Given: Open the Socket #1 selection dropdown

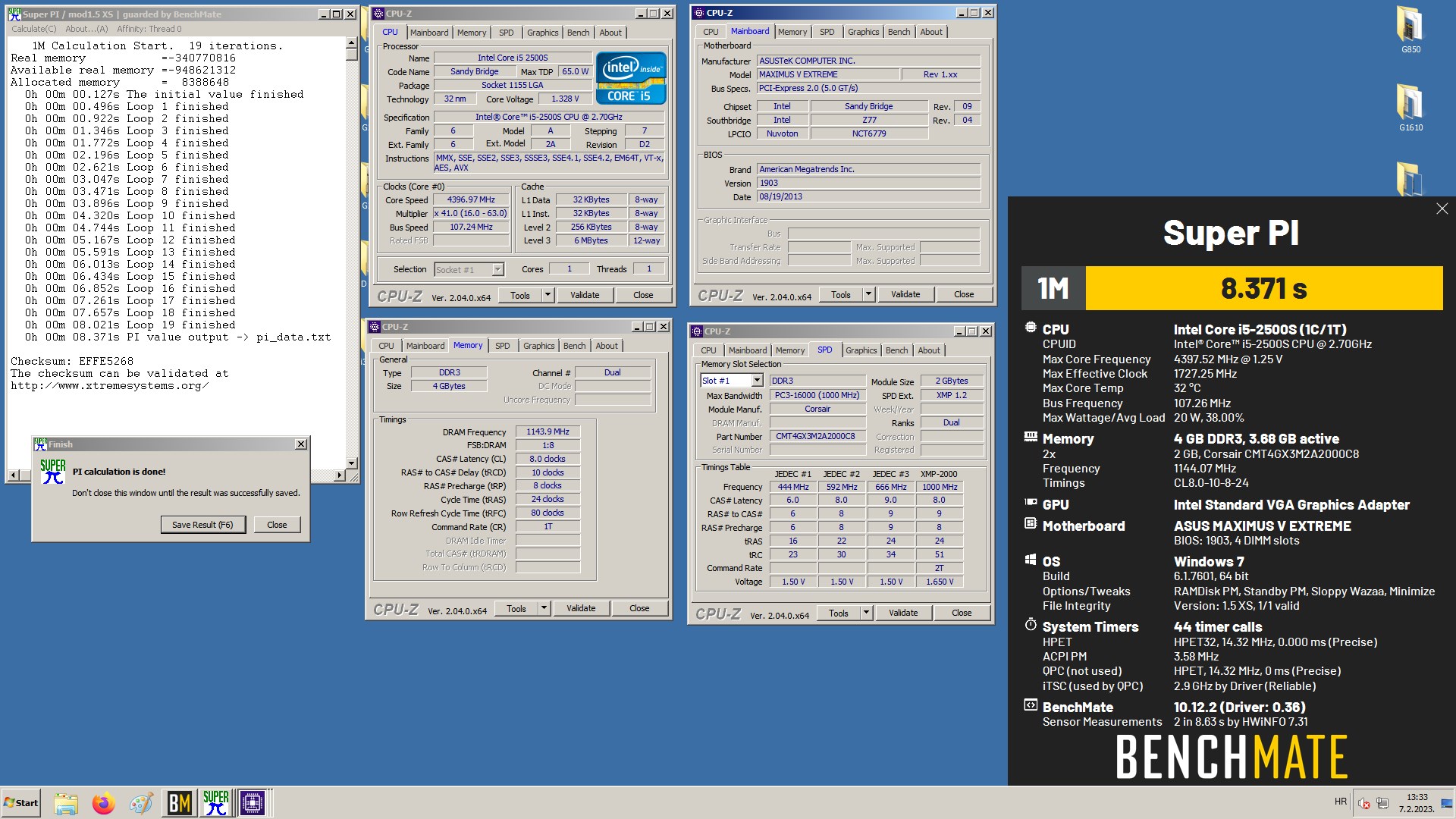Looking at the screenshot, I should click(497, 269).
